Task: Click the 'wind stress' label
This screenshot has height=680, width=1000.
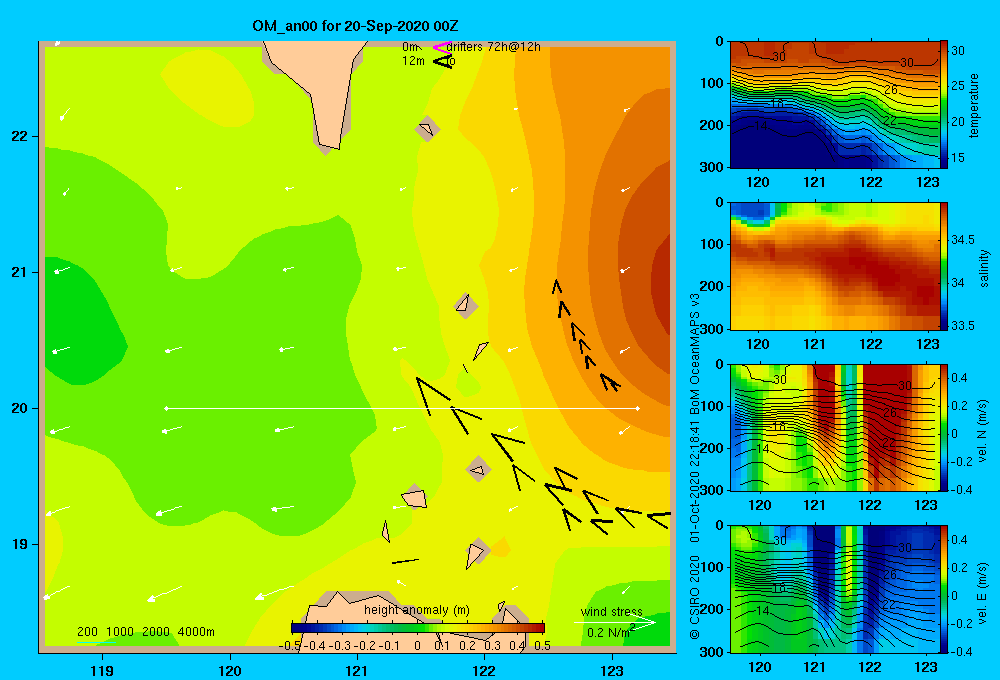Action: [x=612, y=611]
